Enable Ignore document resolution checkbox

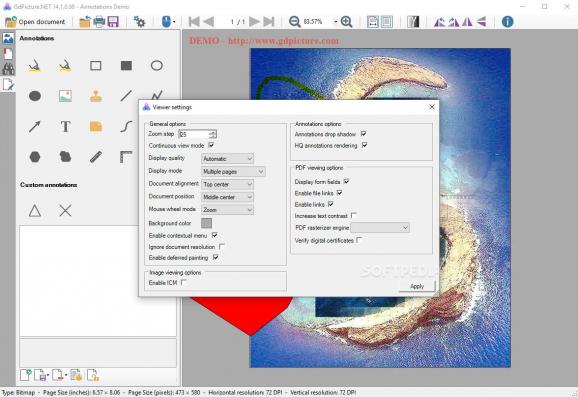tap(222, 246)
